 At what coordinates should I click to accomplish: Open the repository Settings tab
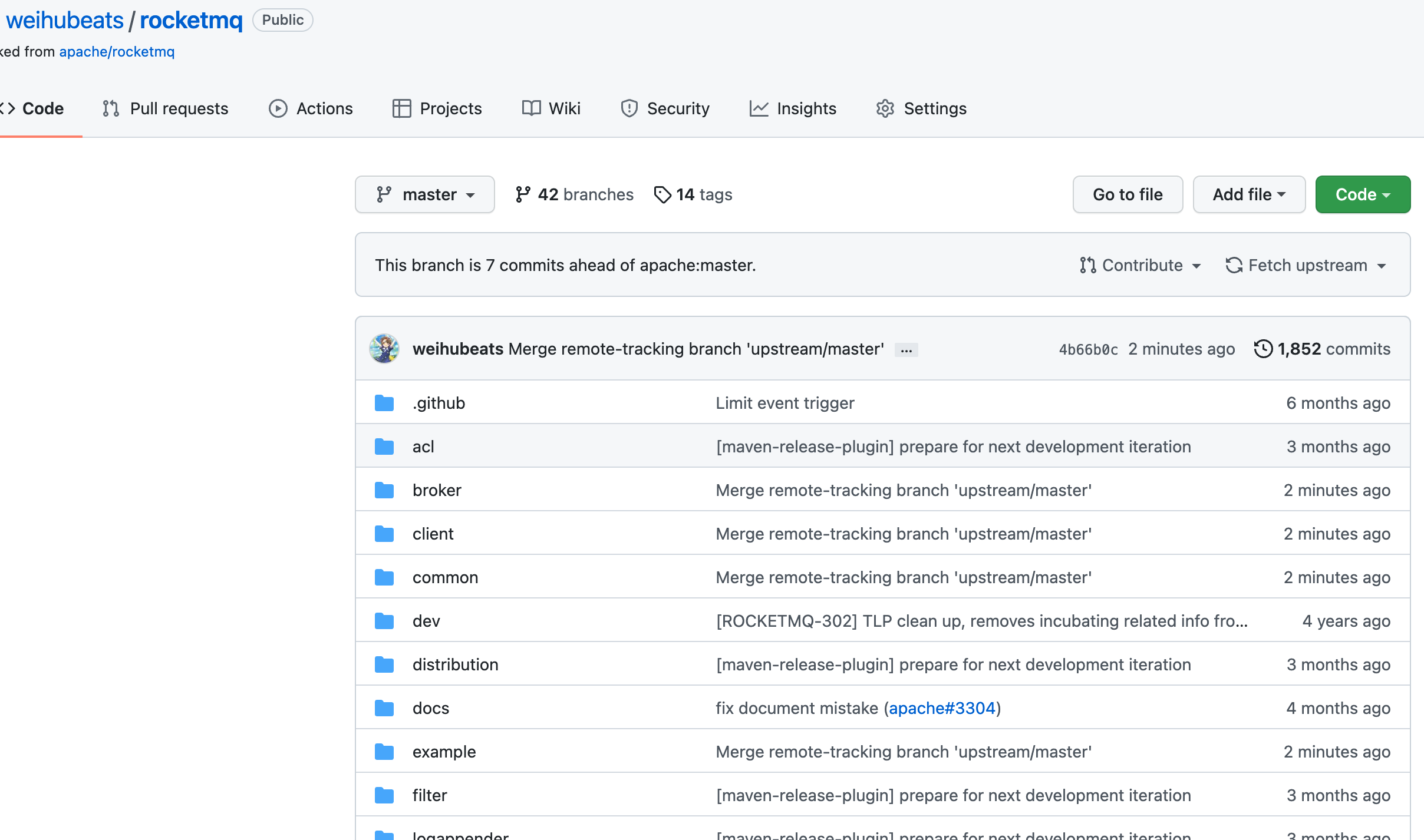click(921, 108)
